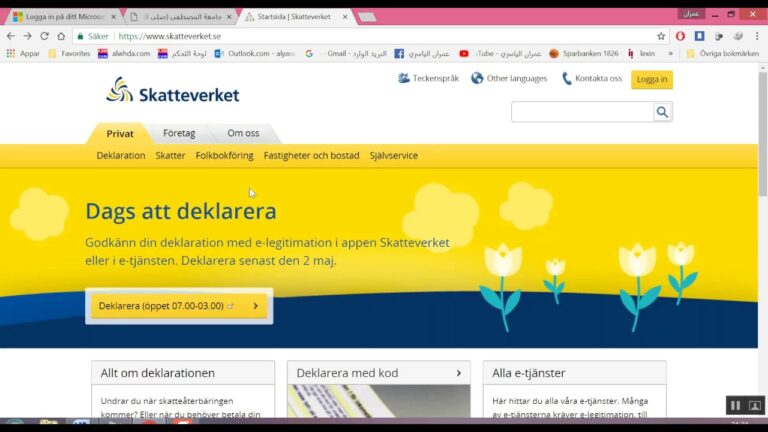
Task: Open the lexin bookmark
Action: (641, 53)
